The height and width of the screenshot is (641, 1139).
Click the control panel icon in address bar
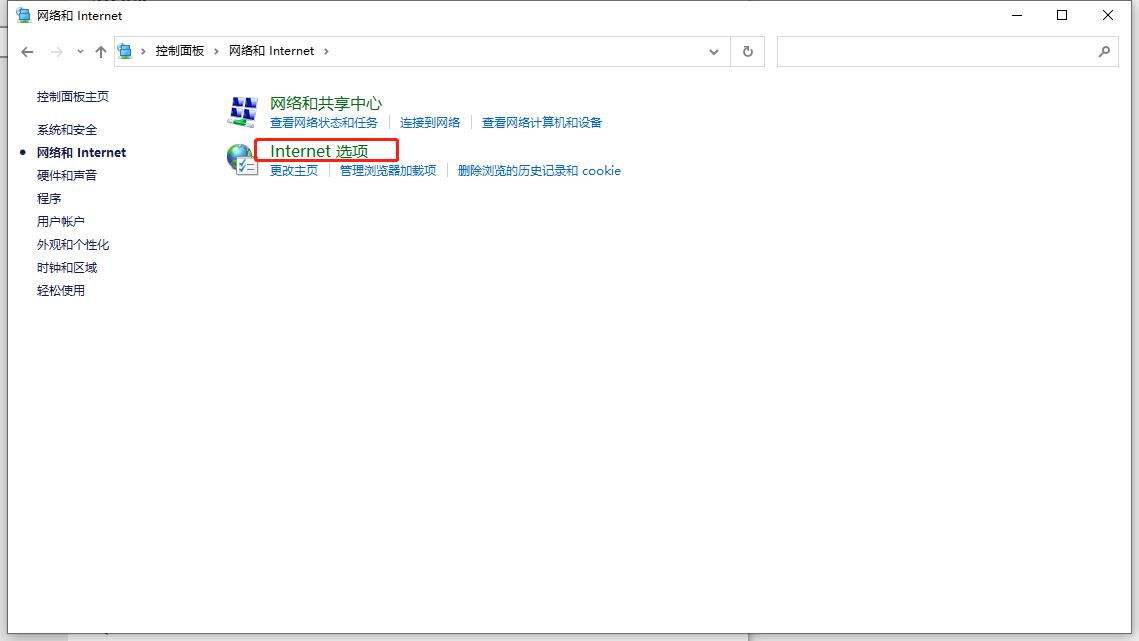point(126,51)
